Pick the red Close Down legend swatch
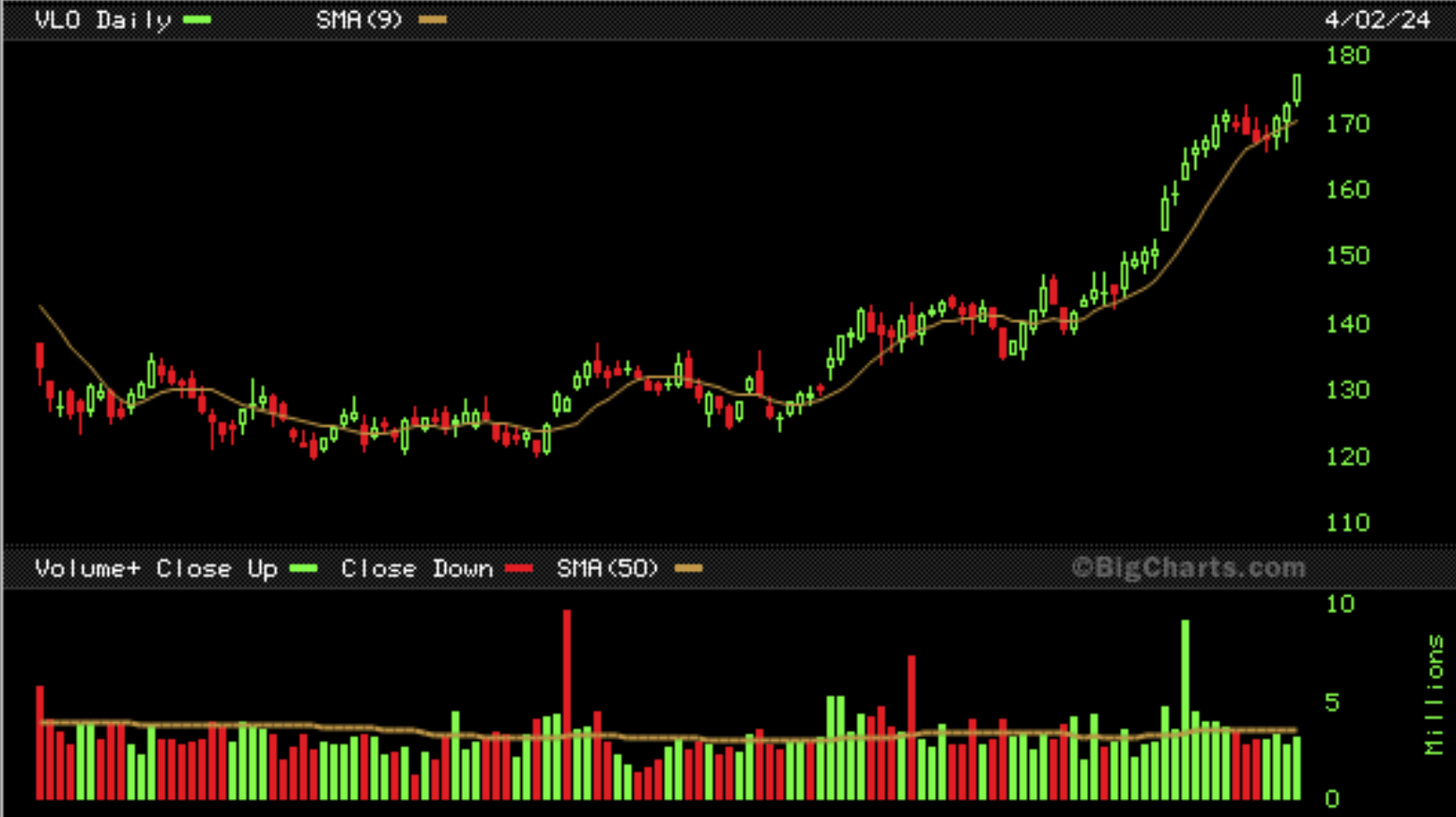1456x817 pixels. [519, 568]
